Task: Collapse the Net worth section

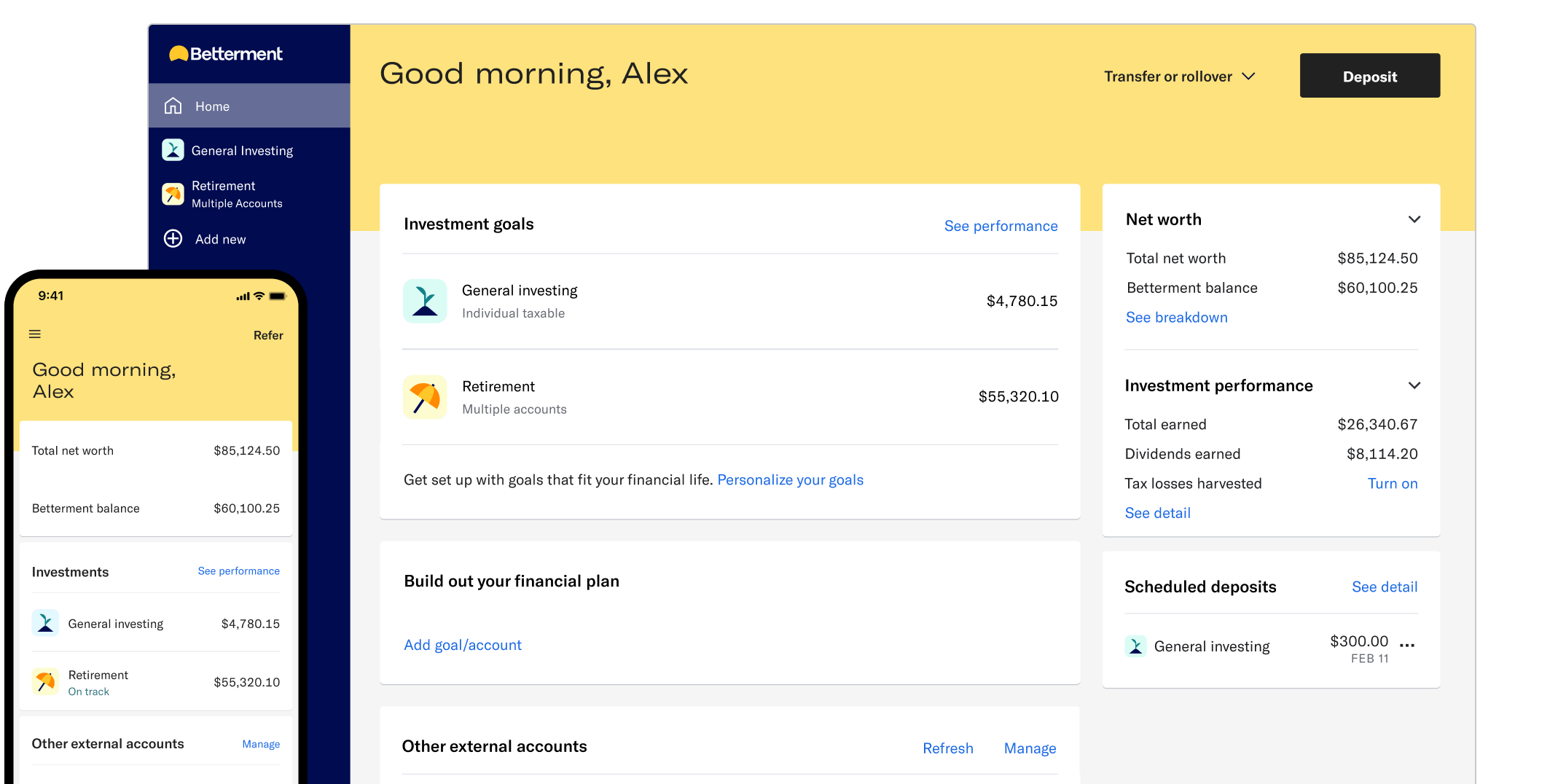Action: point(1414,219)
